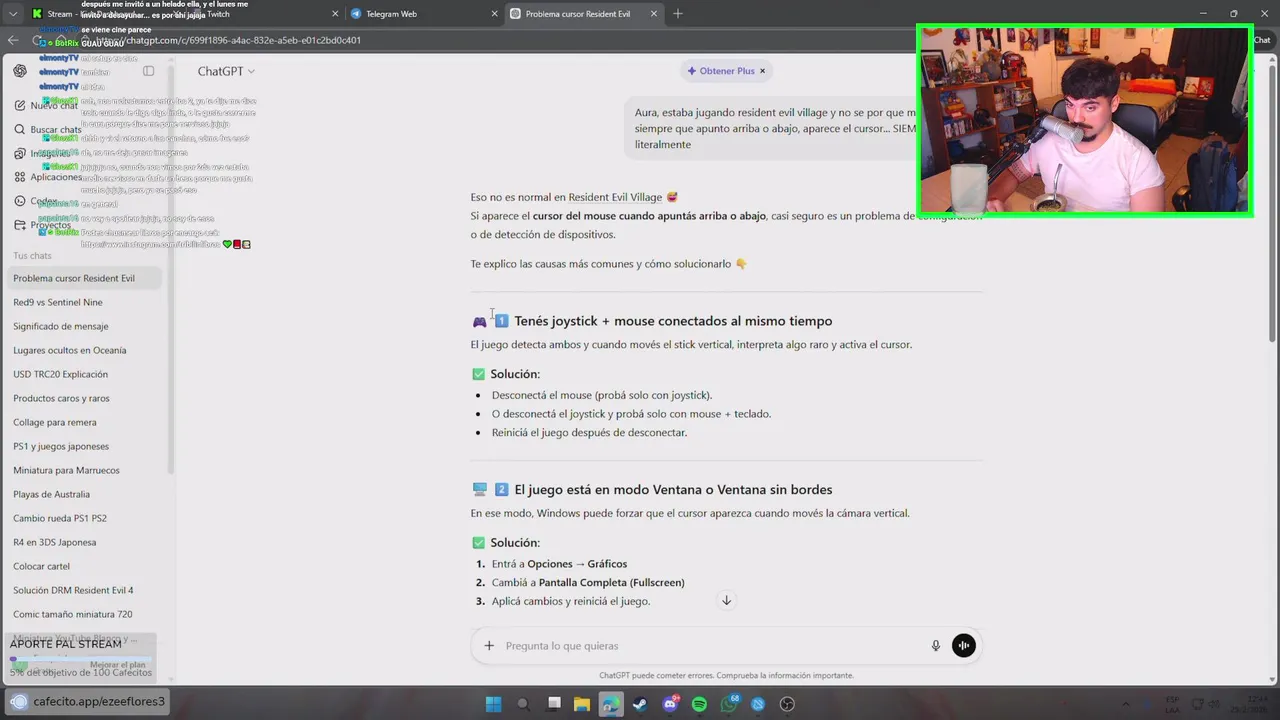Open the R4 en 3DS Japonesa chat
Image resolution: width=1280 pixels, height=720 pixels.
point(55,542)
